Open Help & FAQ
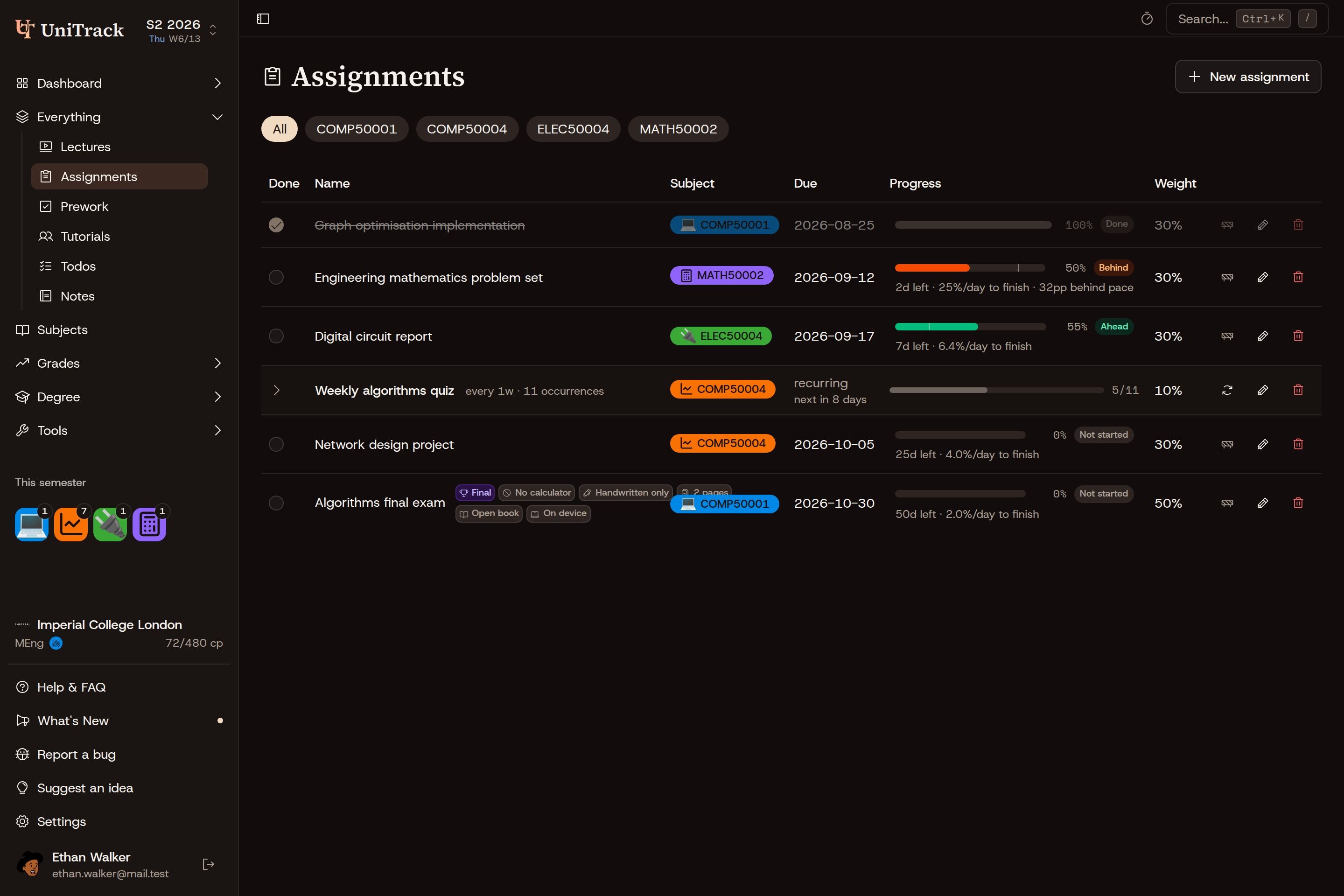This screenshot has width=1344, height=896. tap(119, 687)
